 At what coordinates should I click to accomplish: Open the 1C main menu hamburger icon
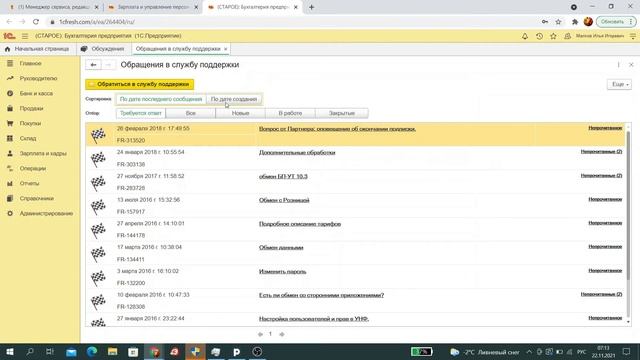click(25, 36)
